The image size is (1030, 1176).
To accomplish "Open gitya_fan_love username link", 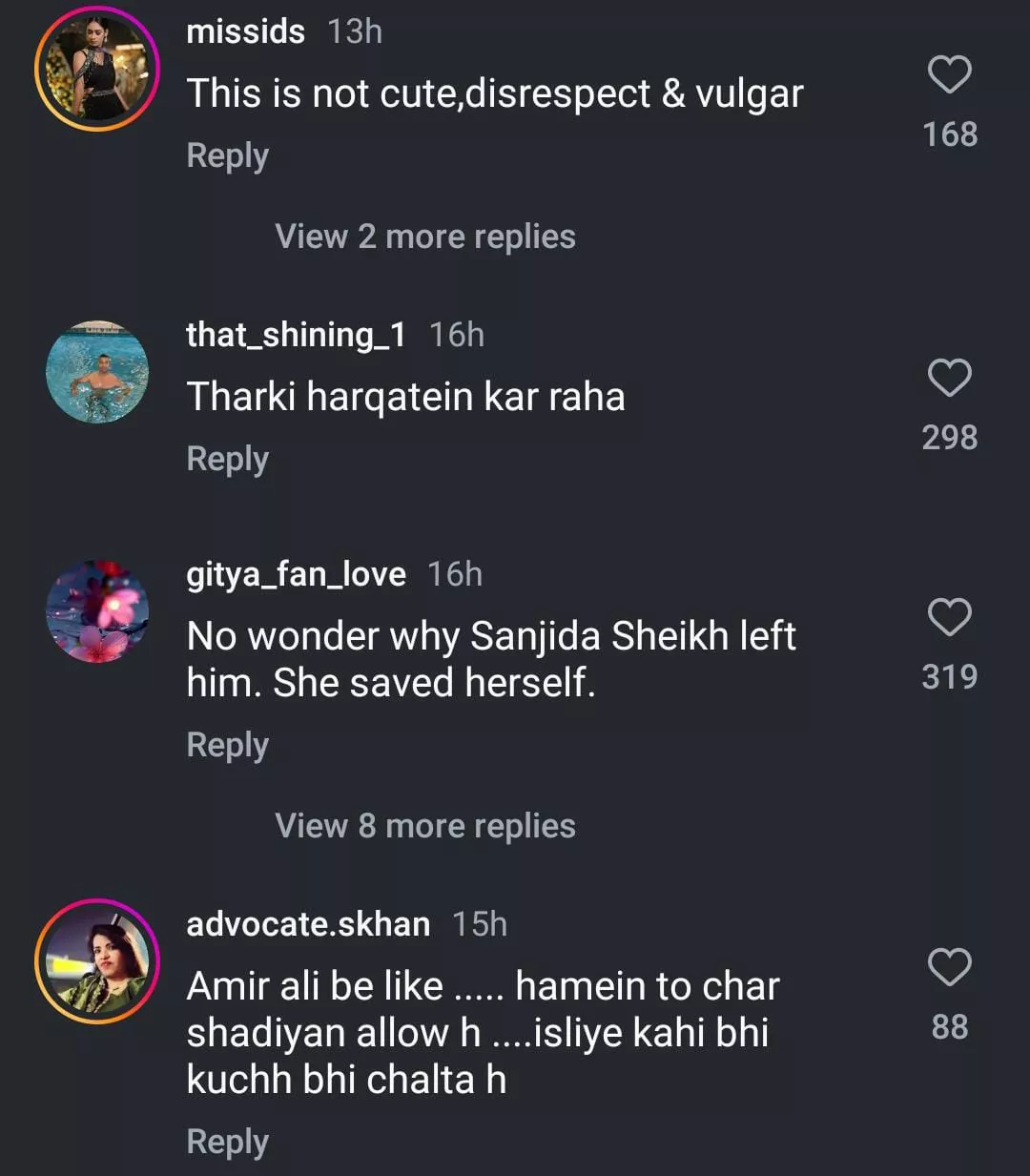I will pyautogui.click(x=296, y=574).
